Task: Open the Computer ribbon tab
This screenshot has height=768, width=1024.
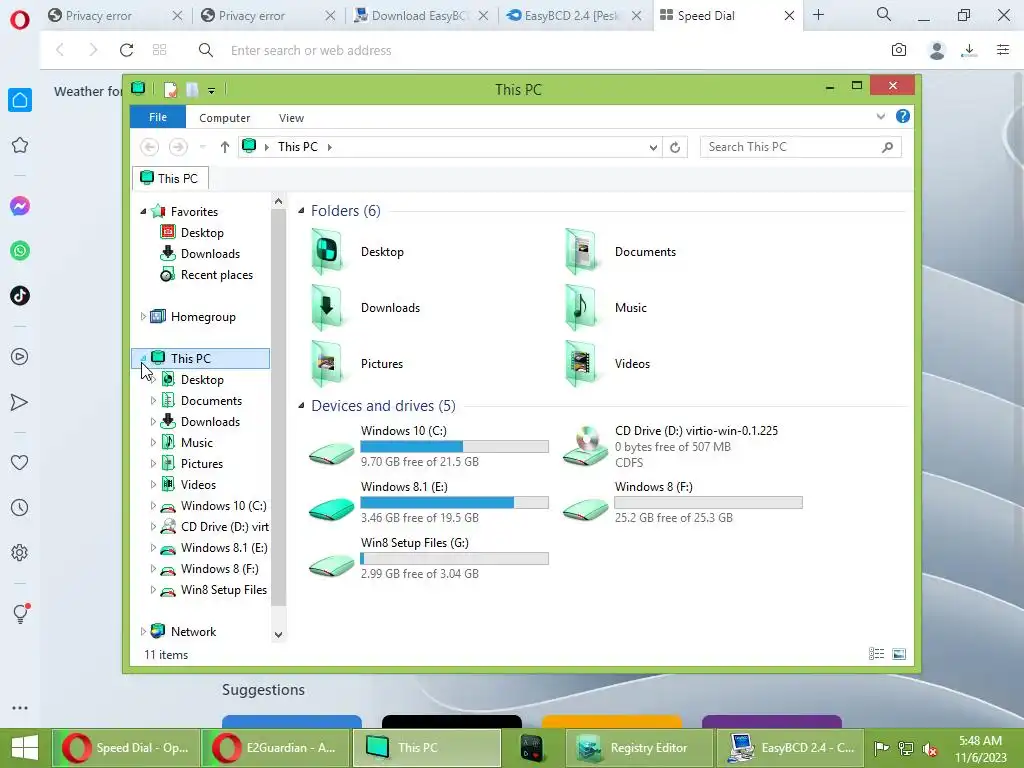Action: pos(225,118)
